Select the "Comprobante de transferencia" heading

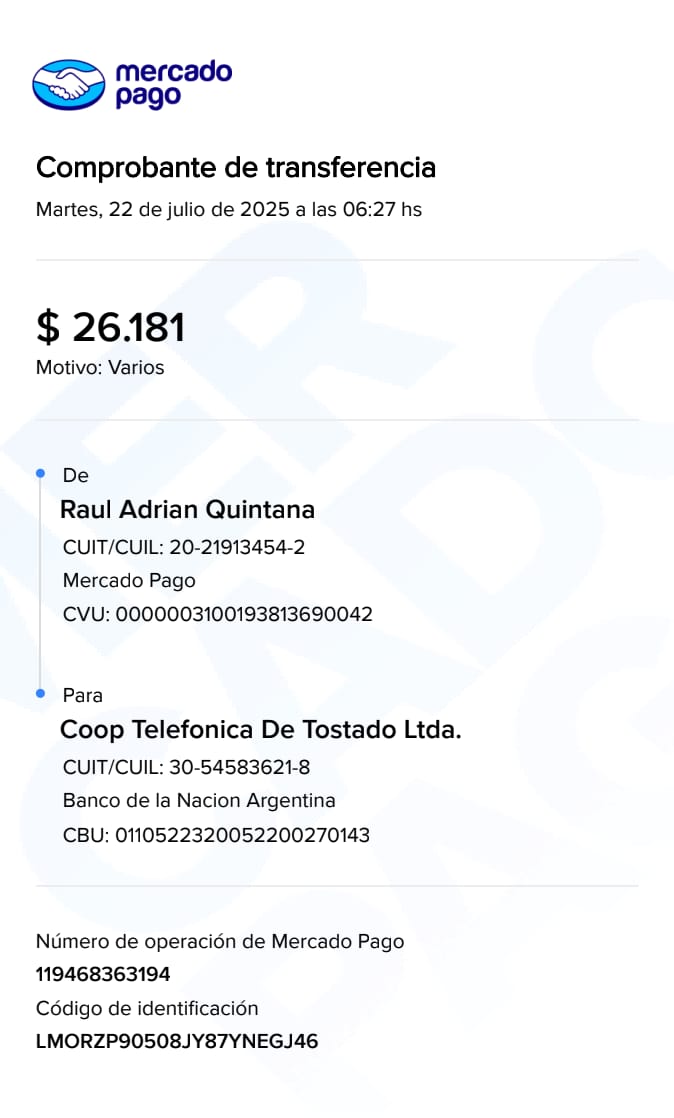tap(236, 167)
